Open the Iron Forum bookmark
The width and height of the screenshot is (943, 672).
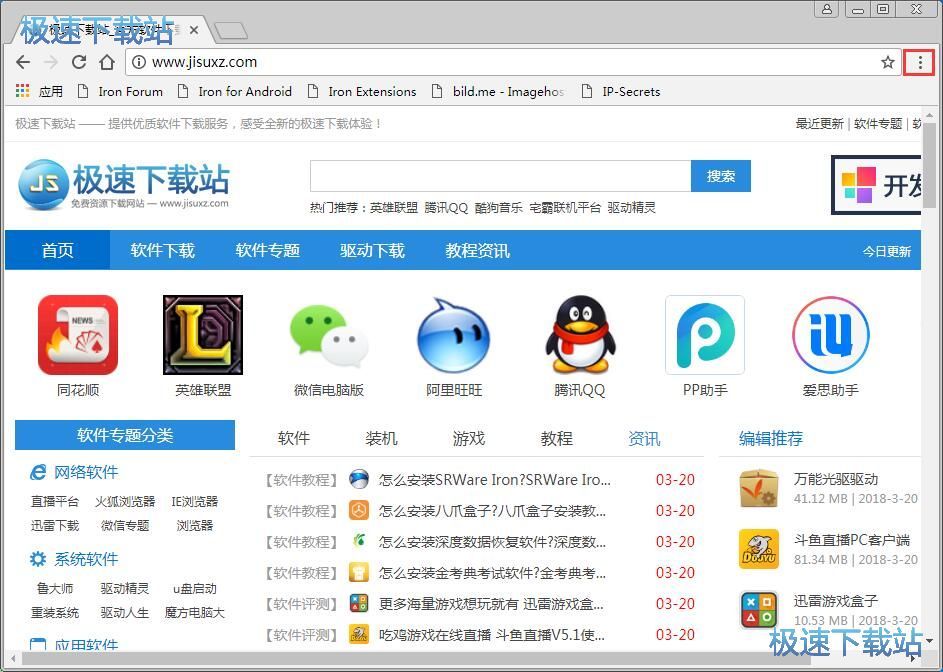point(131,91)
